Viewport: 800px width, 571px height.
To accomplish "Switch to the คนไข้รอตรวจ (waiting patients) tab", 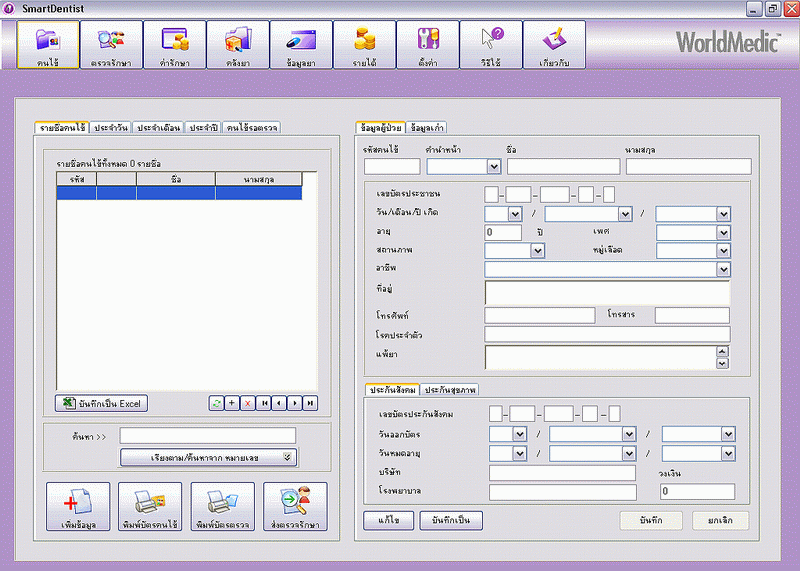I will tap(252, 128).
